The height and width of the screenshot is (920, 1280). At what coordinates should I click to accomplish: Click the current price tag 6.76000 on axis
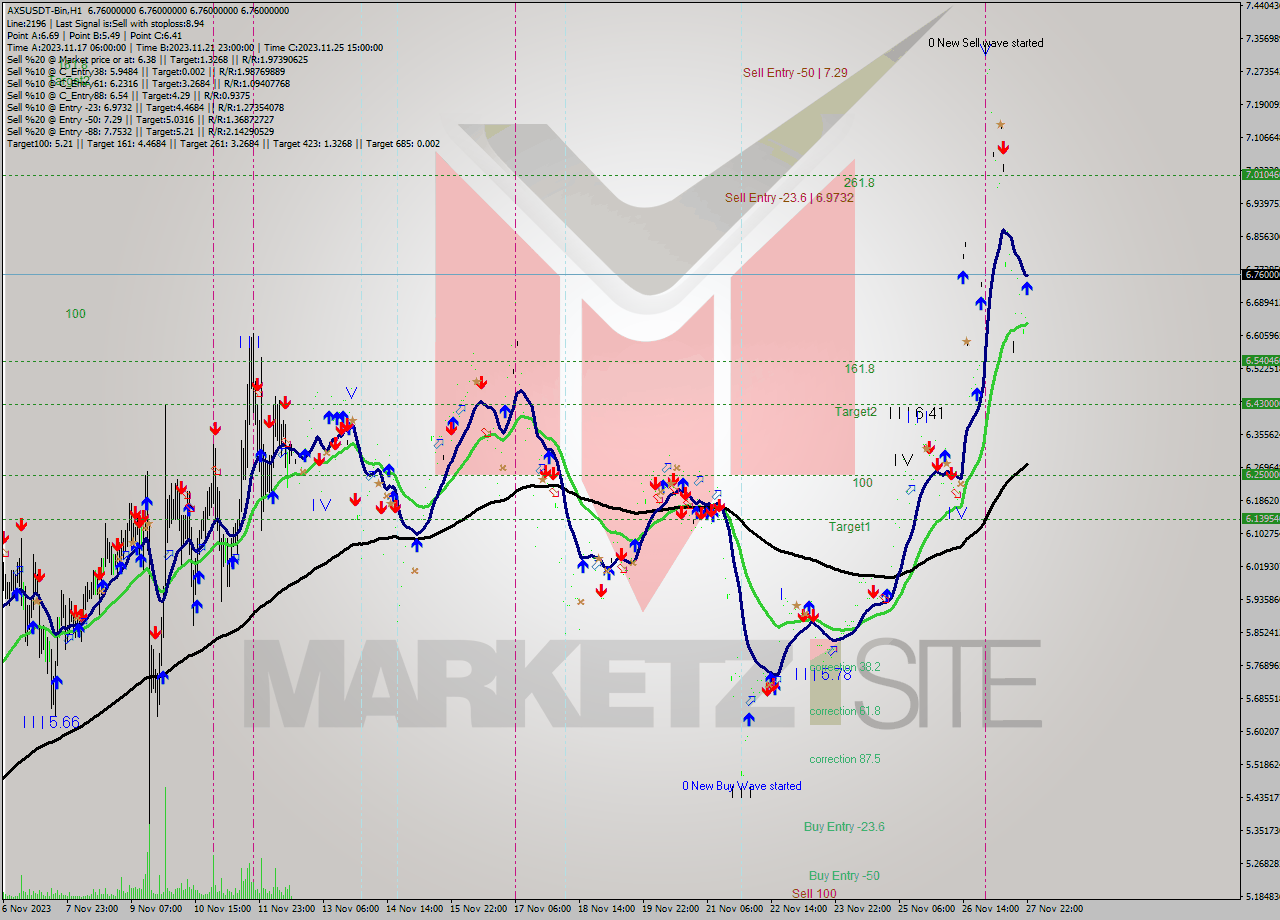coord(1261,274)
